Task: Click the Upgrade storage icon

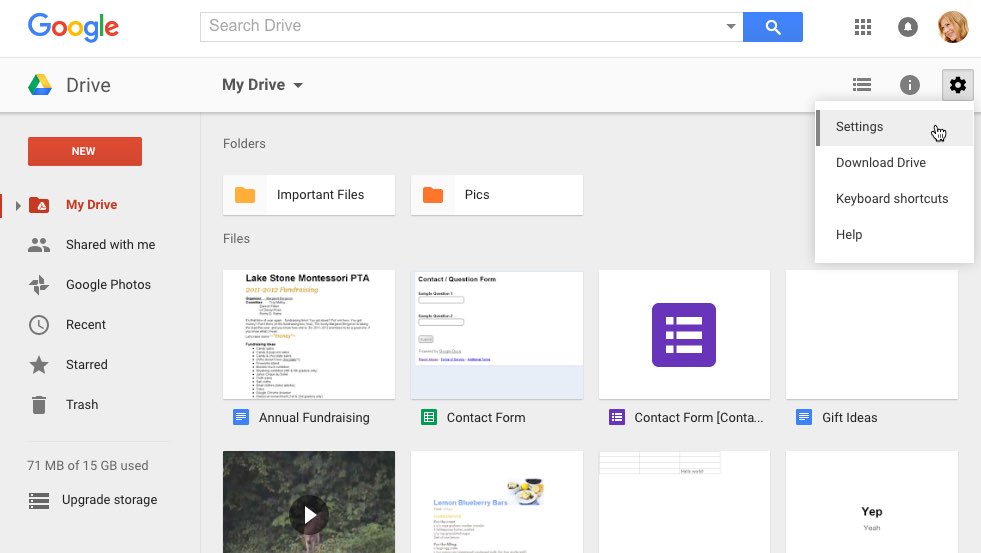Action: 39,500
